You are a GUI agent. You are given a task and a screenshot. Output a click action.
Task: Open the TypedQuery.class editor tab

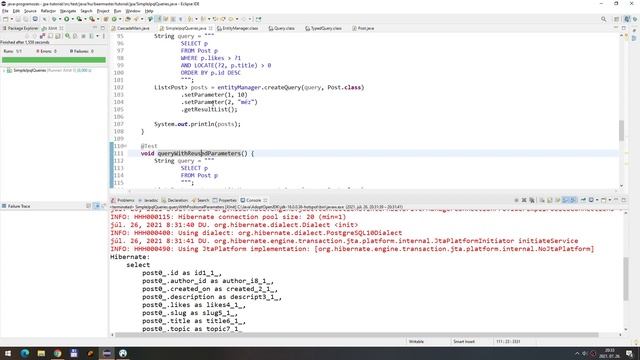click(324, 28)
